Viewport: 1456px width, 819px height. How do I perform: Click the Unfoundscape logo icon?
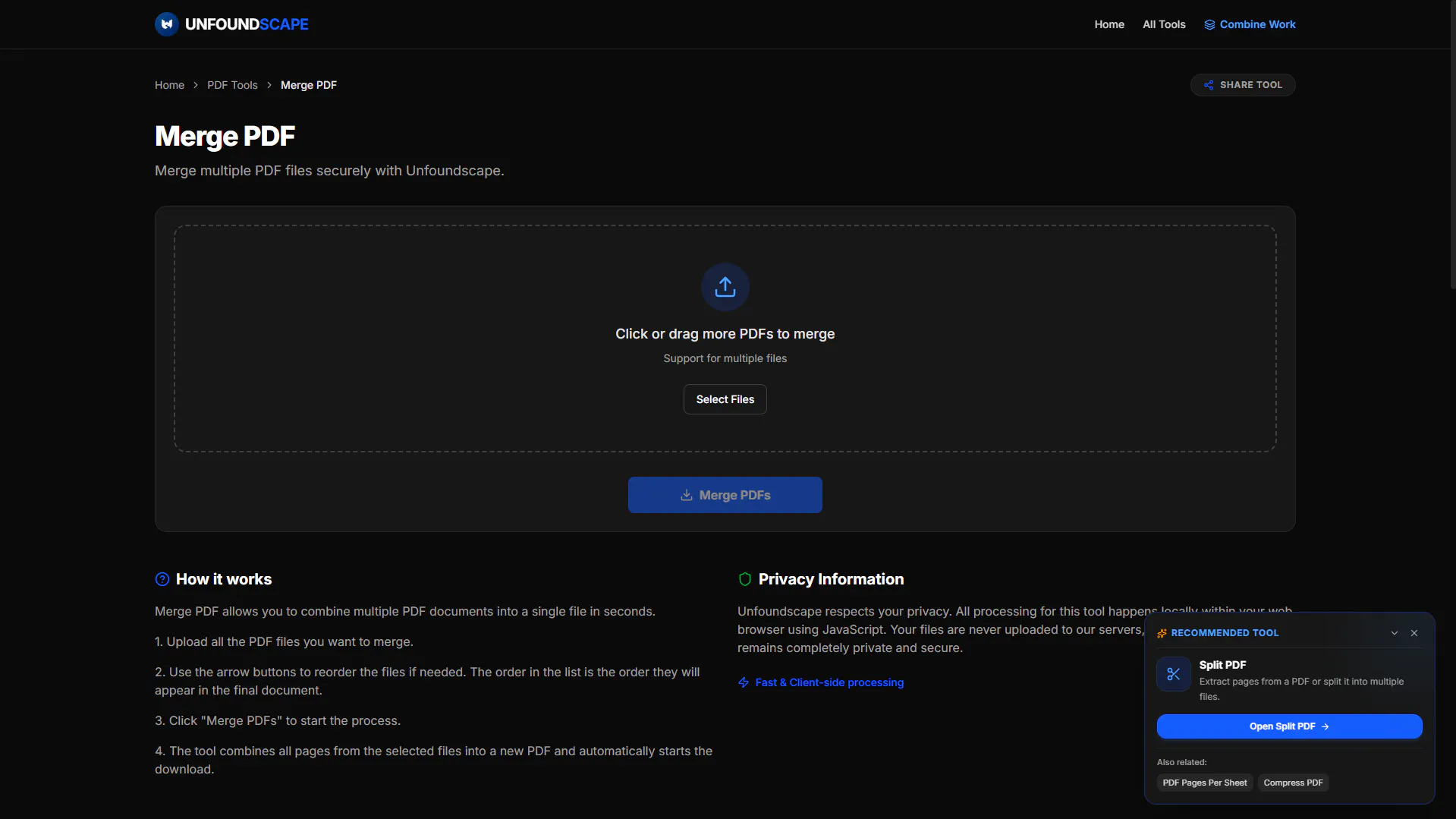[167, 24]
